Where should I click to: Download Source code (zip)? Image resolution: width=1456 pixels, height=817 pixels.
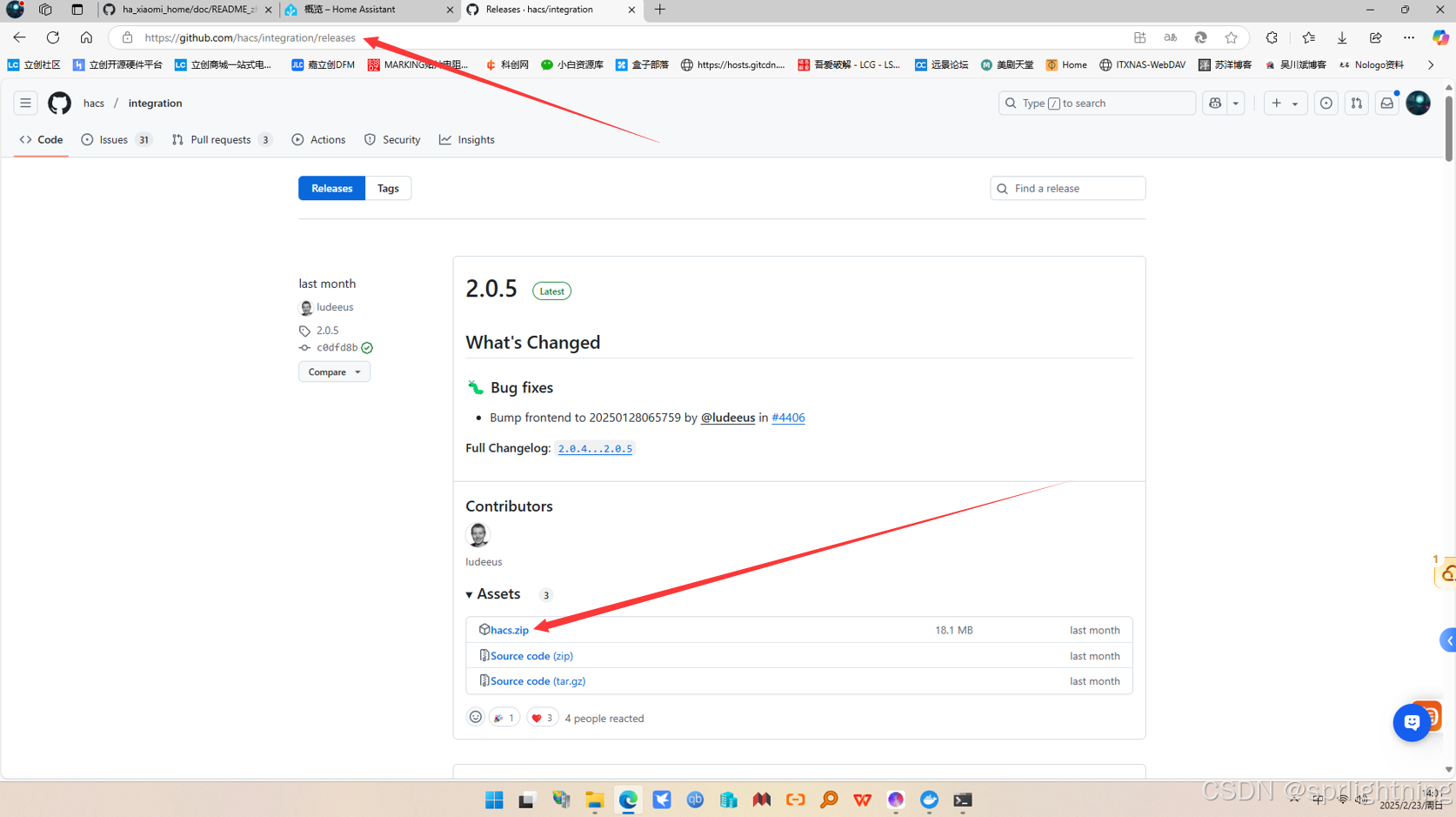coord(531,656)
